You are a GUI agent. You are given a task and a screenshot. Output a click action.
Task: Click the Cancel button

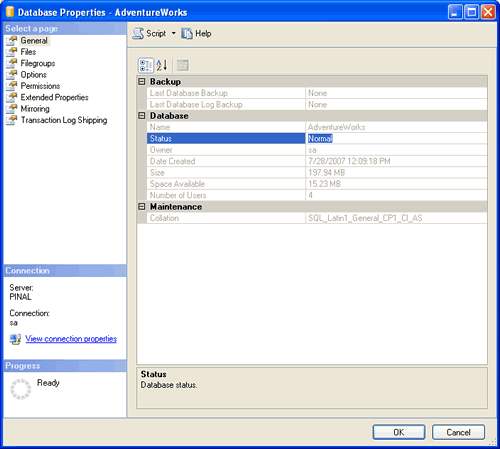pos(458,432)
